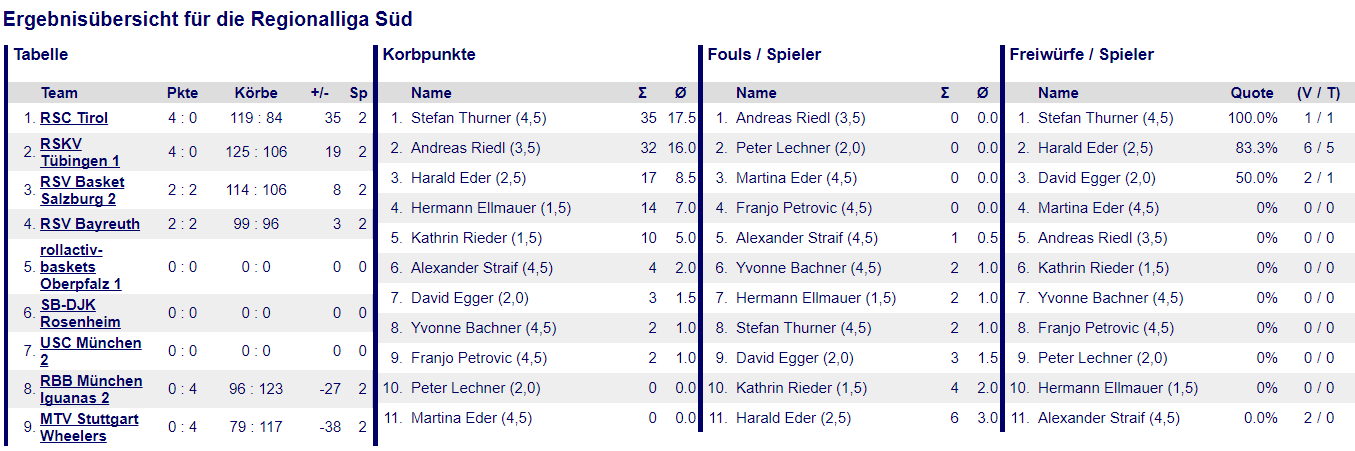This screenshot has width=1355, height=451.
Task: Select the RSV Bayreuth team link
Action: click(x=90, y=224)
